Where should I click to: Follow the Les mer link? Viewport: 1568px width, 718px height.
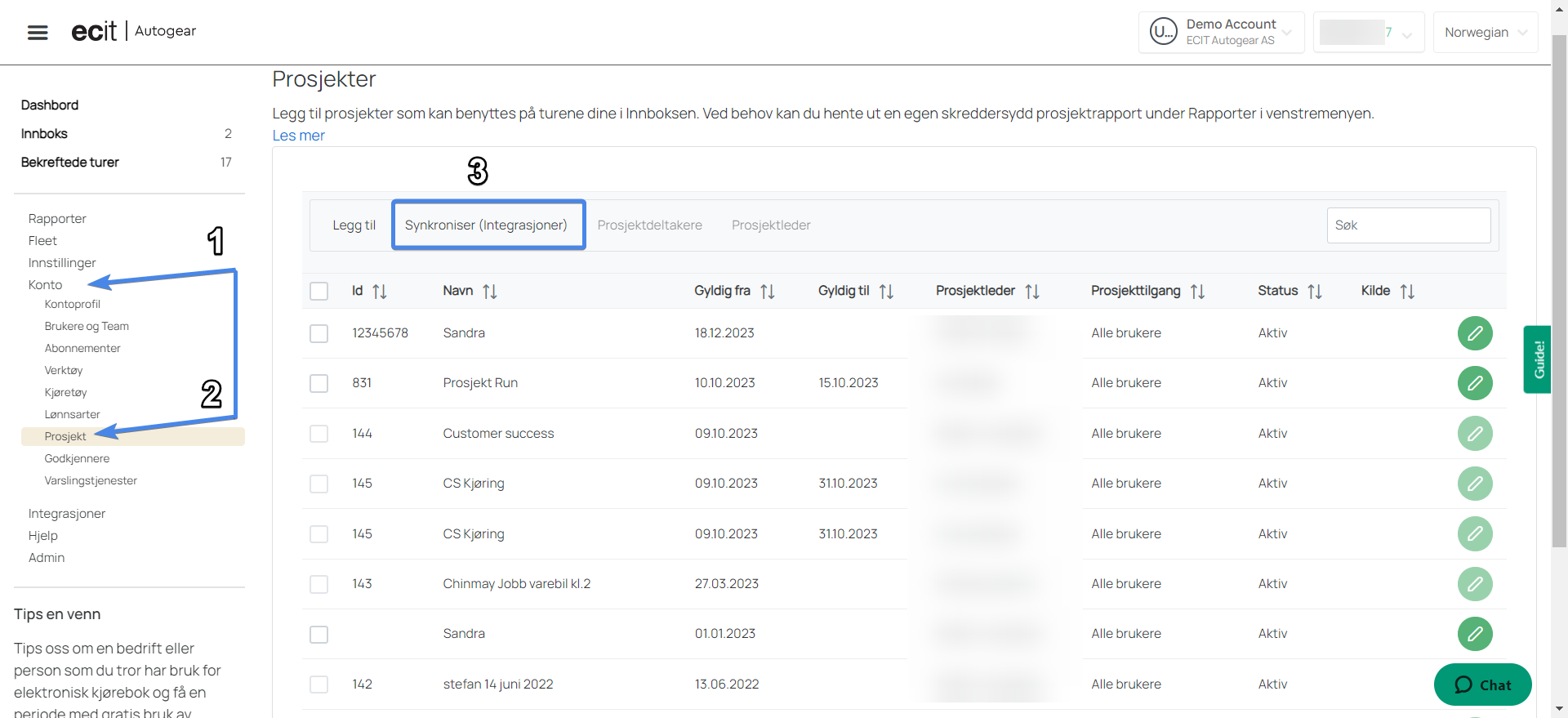point(298,136)
